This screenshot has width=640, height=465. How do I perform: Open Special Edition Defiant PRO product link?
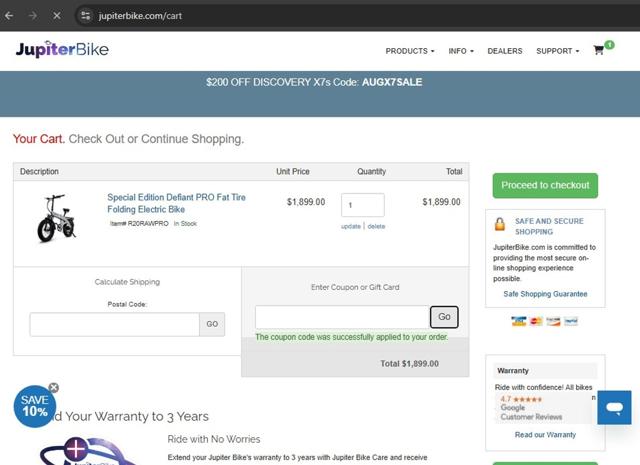pos(176,203)
